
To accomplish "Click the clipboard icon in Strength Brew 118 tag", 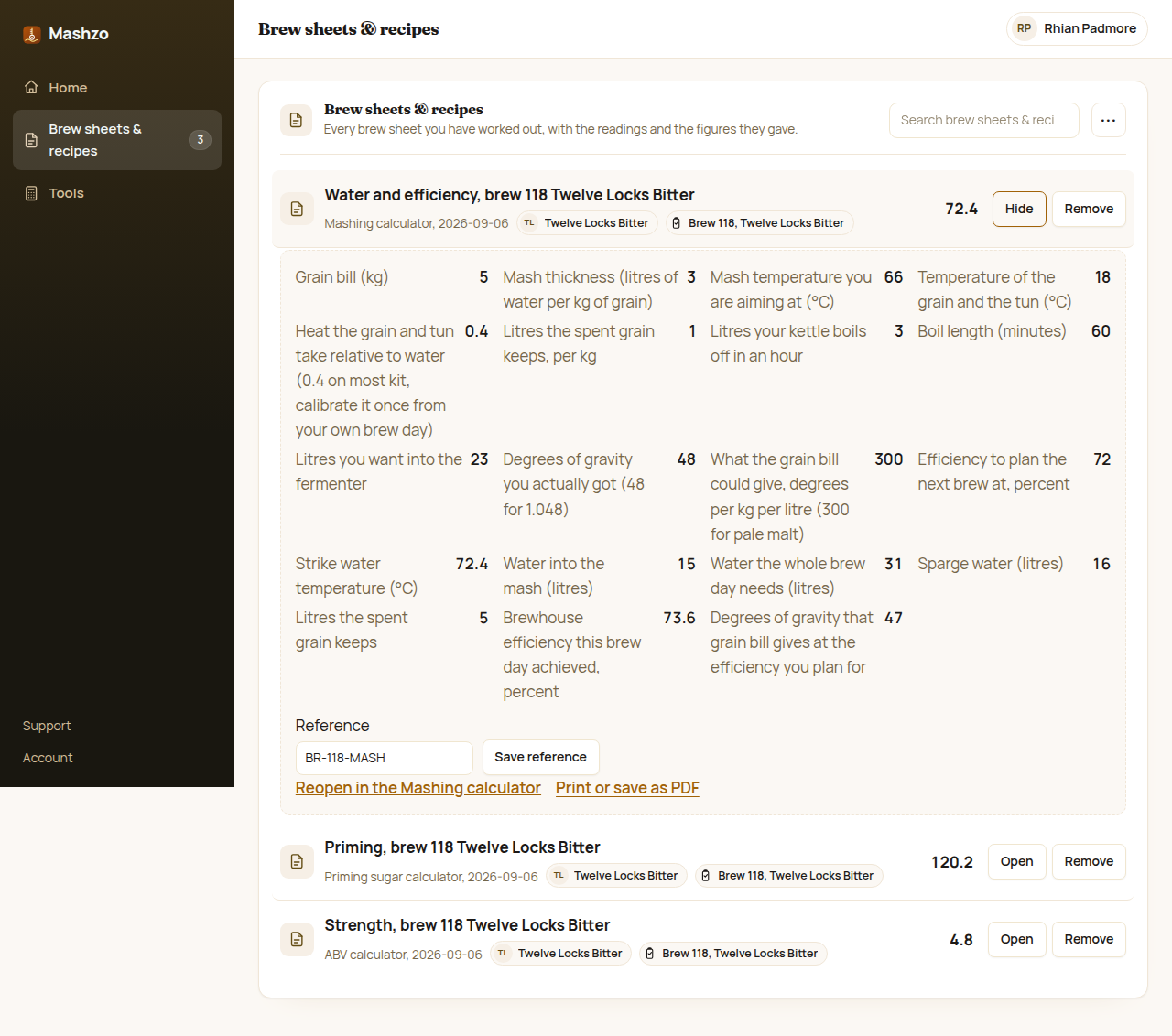I will tap(650, 954).
